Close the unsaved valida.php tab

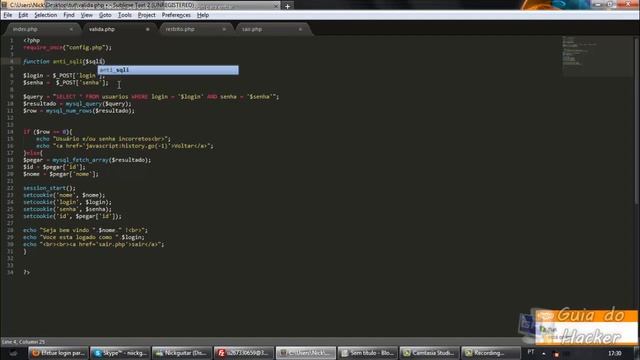(x=147, y=29)
